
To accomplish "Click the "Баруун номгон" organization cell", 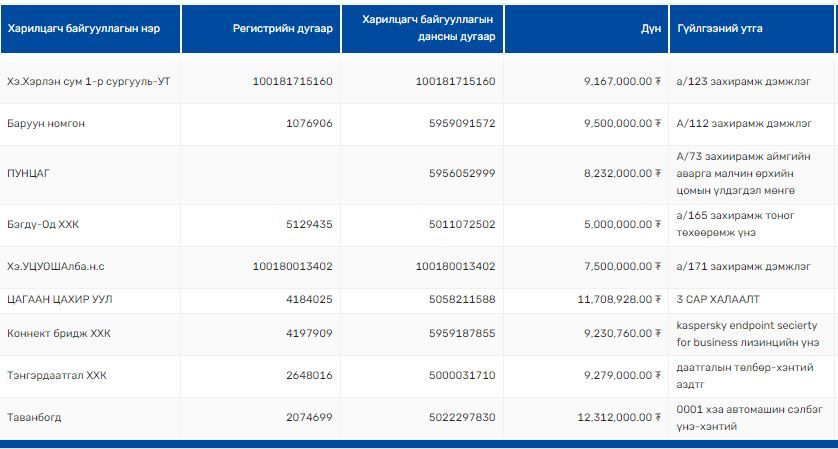I will 46,123.
